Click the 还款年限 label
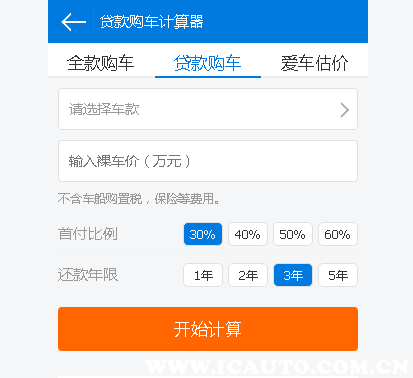 click(x=88, y=275)
